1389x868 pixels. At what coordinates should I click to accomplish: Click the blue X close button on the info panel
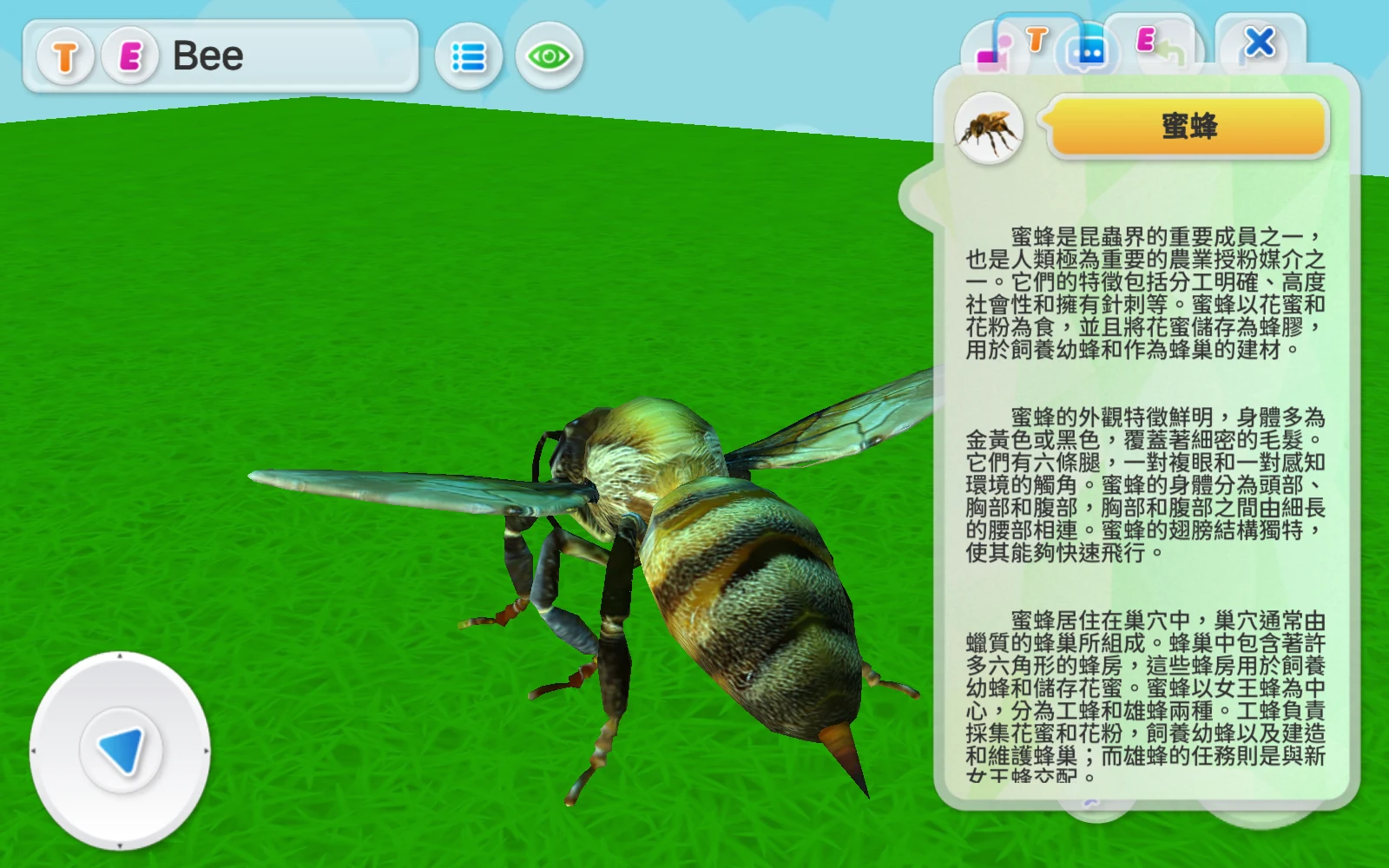click(x=1260, y=42)
